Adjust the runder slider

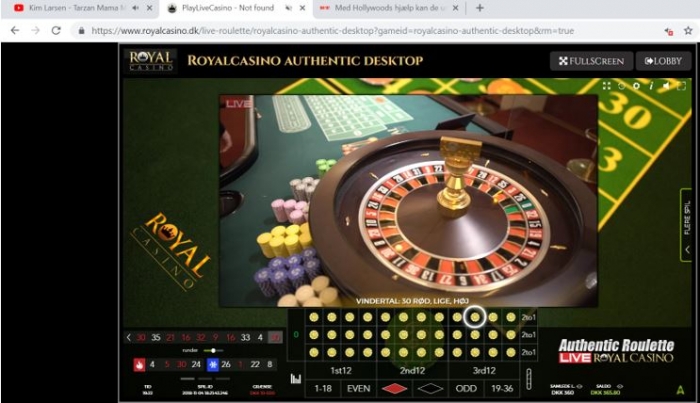coord(213,350)
